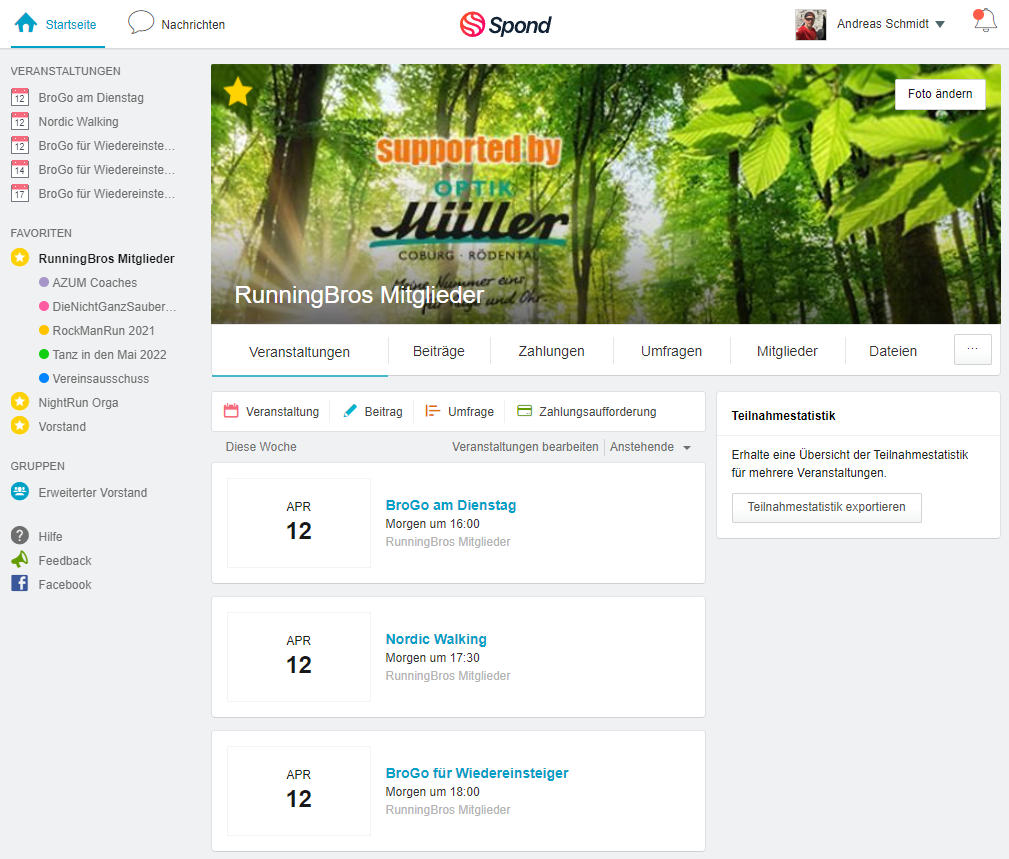Click the star icon next to Vorstand
The height and width of the screenshot is (859, 1009).
[20, 426]
